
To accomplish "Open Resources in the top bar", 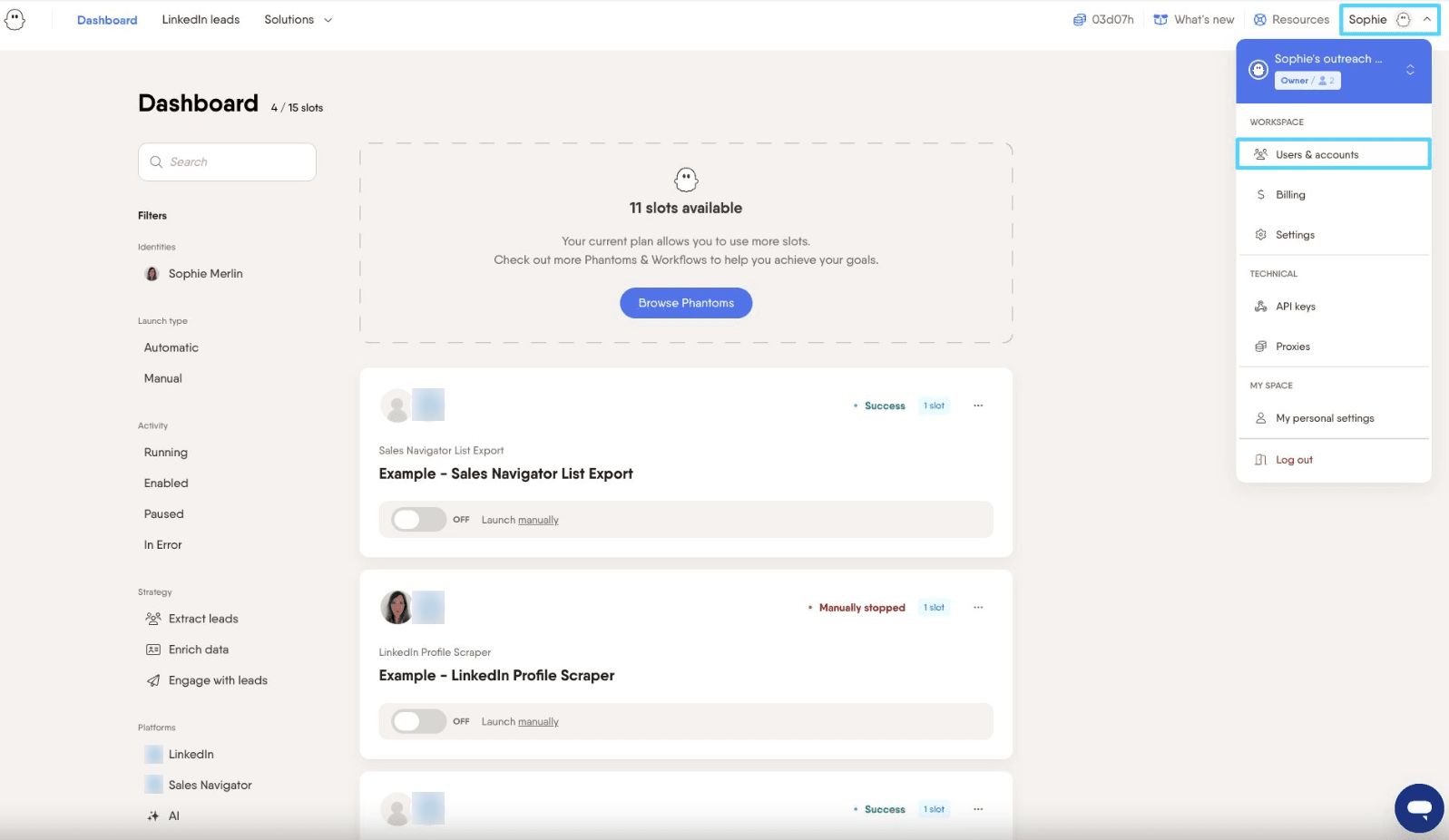I will 1291,19.
